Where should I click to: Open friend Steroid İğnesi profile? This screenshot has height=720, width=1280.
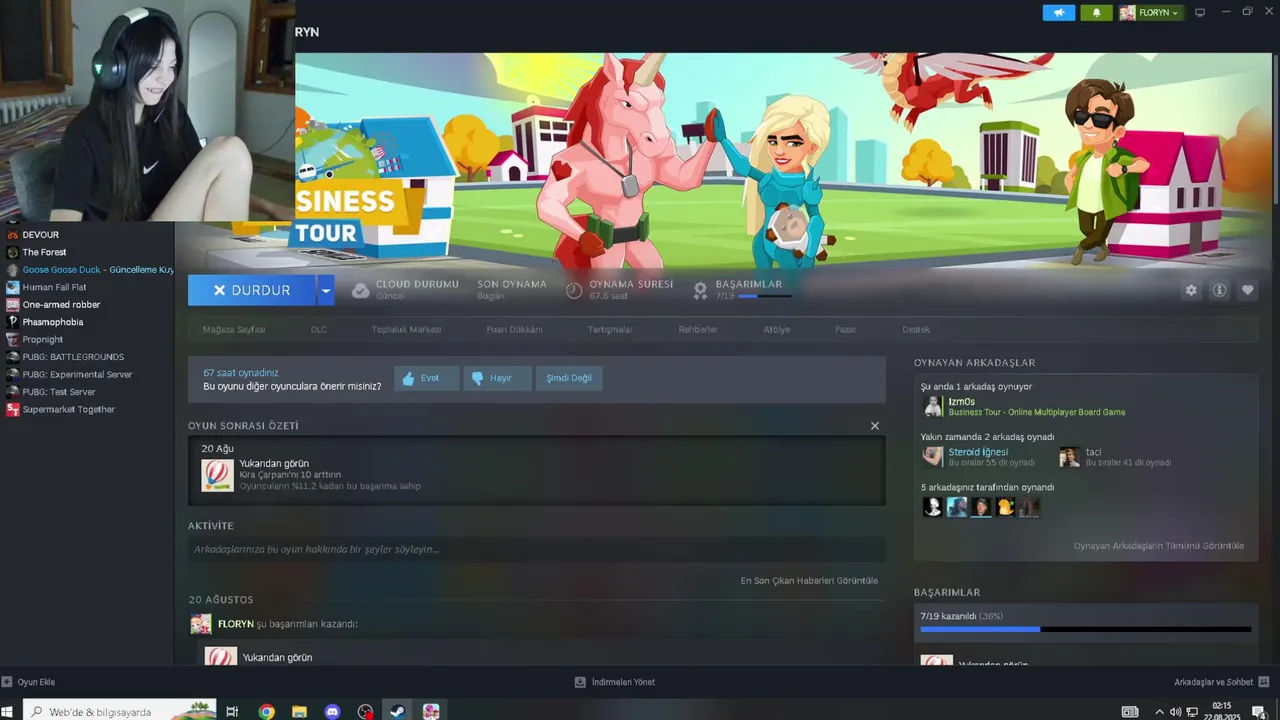click(x=978, y=452)
